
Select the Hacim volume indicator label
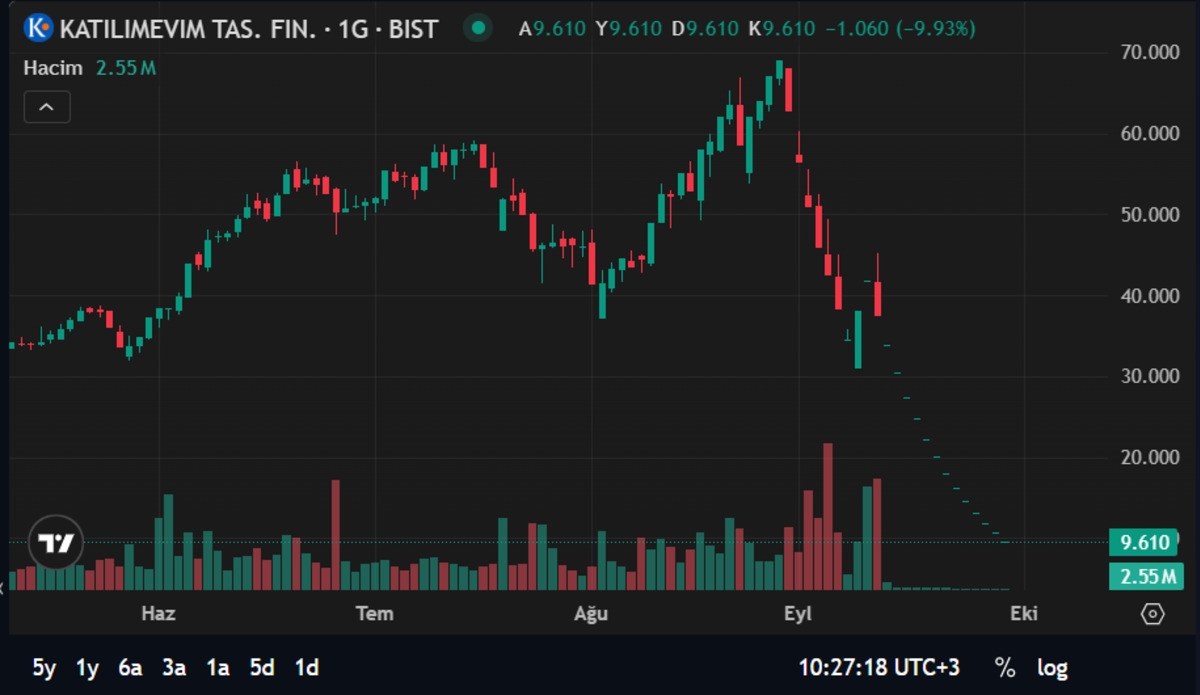pyautogui.click(x=53, y=68)
